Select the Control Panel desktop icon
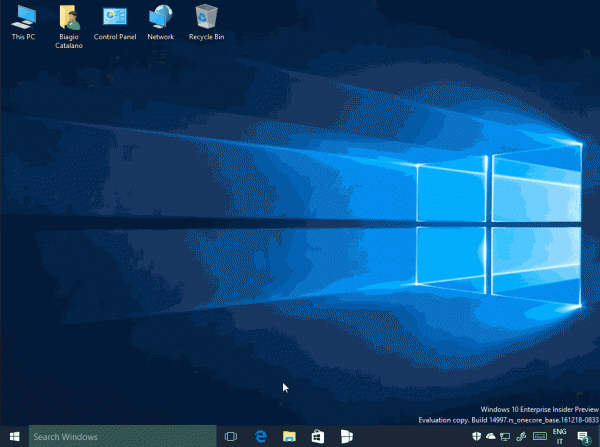The height and width of the screenshot is (447, 600). coord(115,22)
